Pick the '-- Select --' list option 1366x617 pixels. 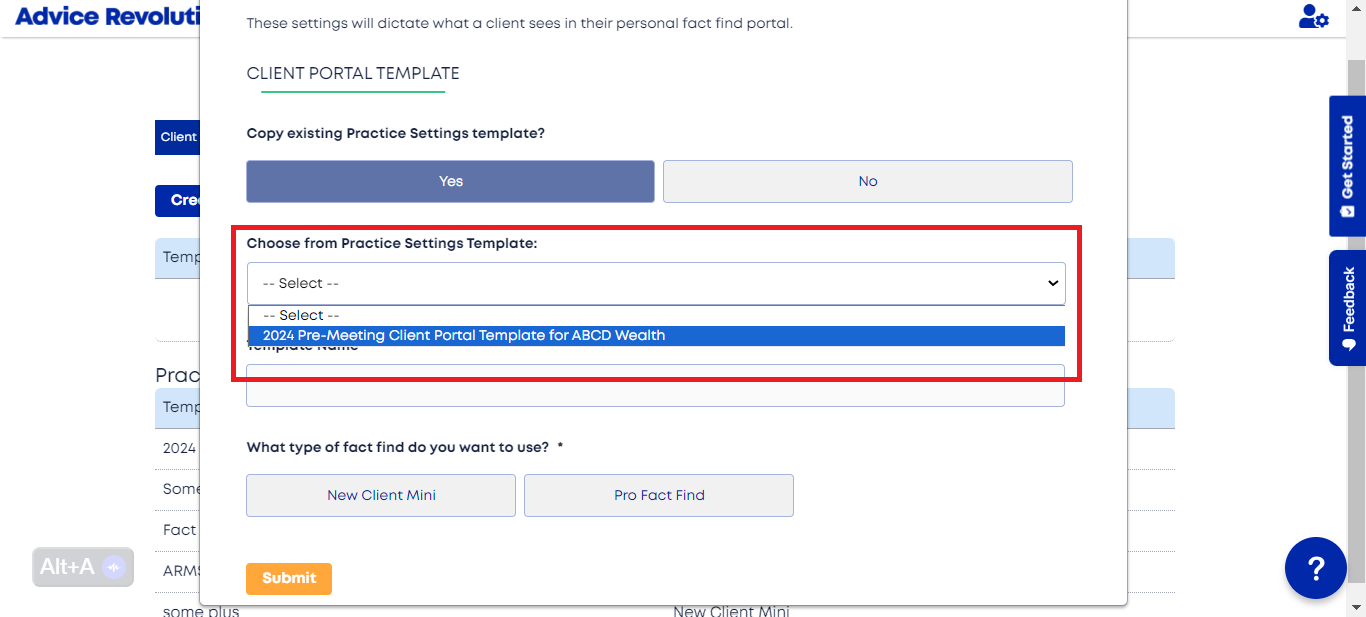[x=657, y=315]
